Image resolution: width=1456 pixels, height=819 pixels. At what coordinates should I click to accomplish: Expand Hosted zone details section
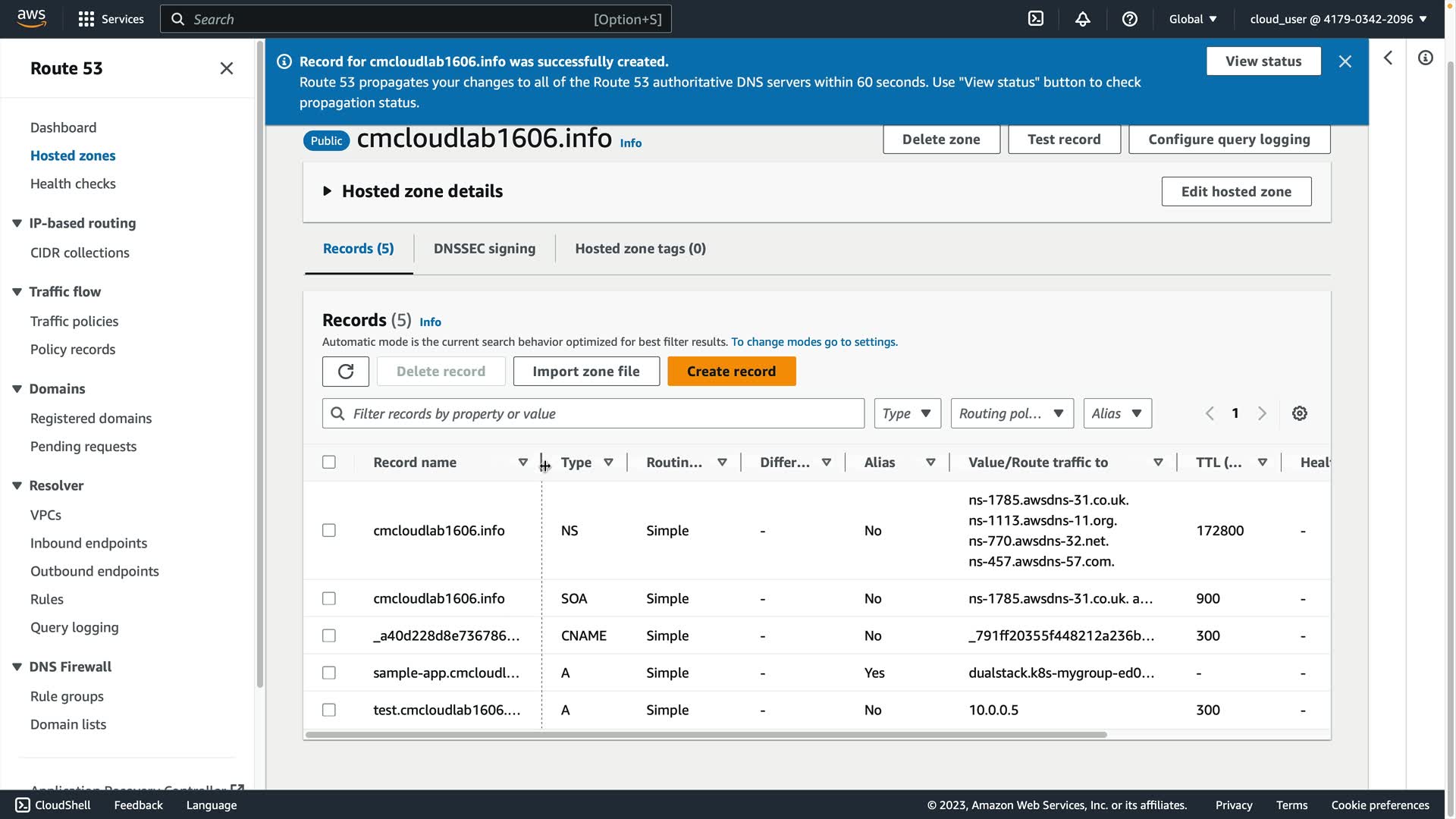coord(328,191)
